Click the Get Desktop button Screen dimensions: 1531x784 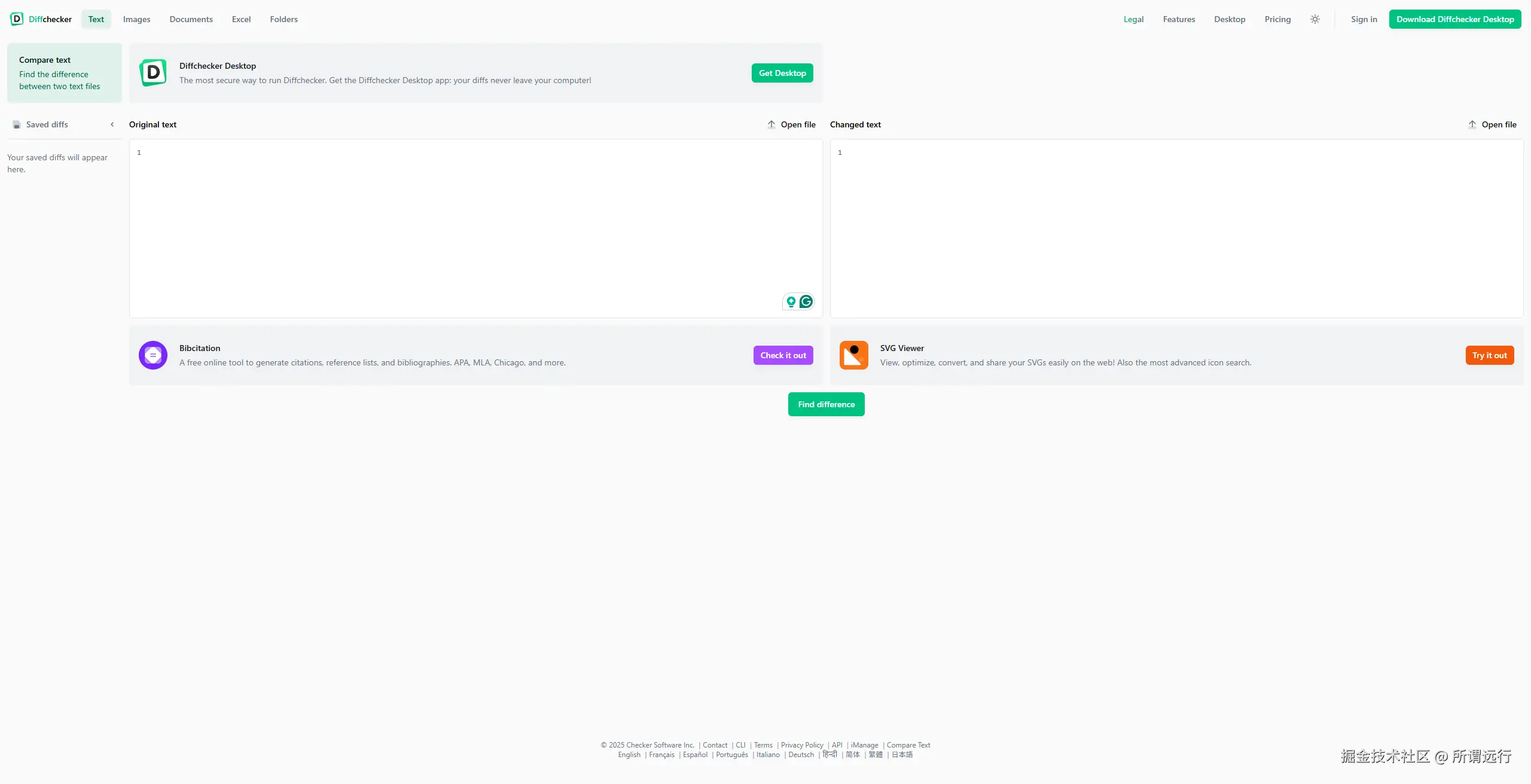point(782,73)
